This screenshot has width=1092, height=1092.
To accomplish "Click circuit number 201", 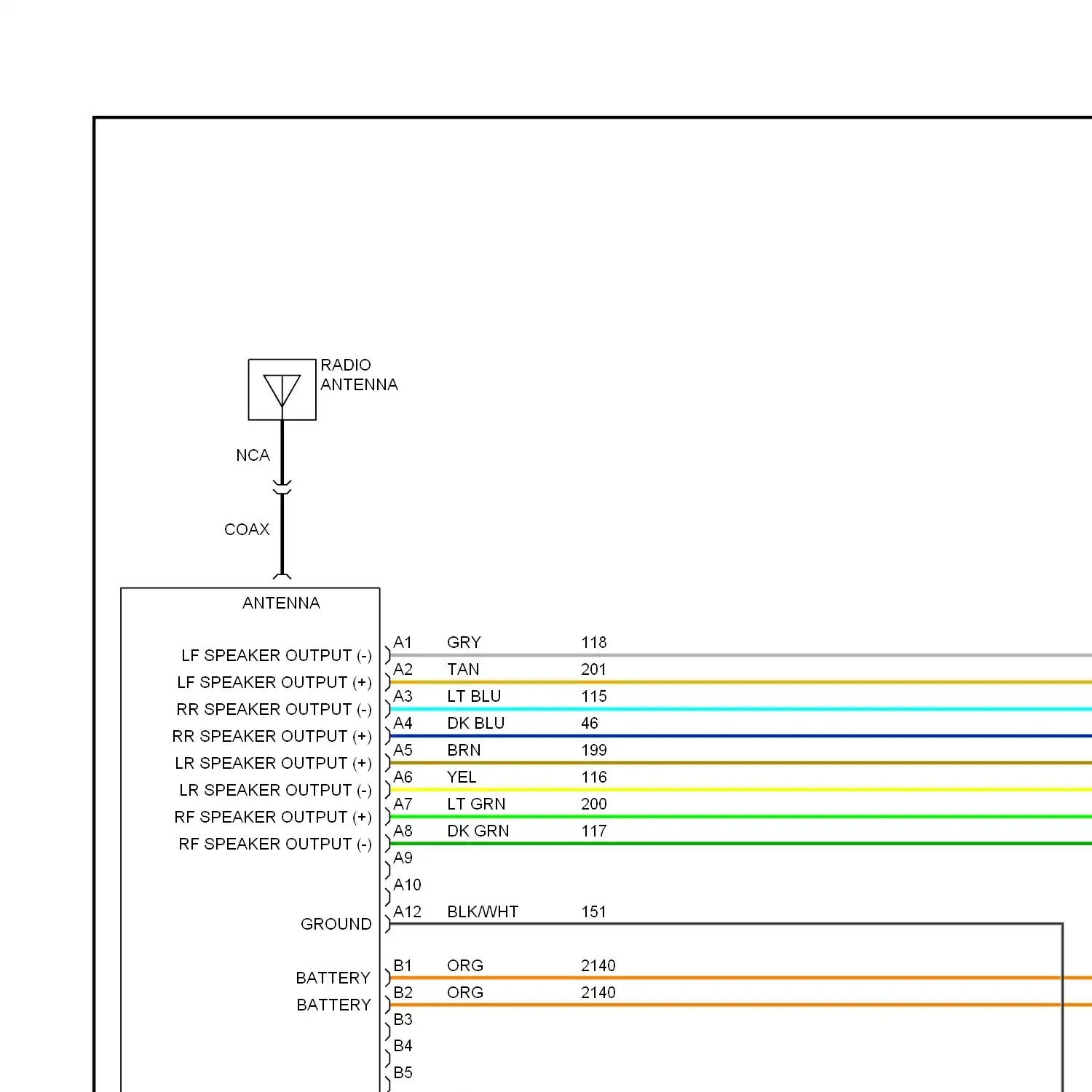I will click(x=594, y=670).
